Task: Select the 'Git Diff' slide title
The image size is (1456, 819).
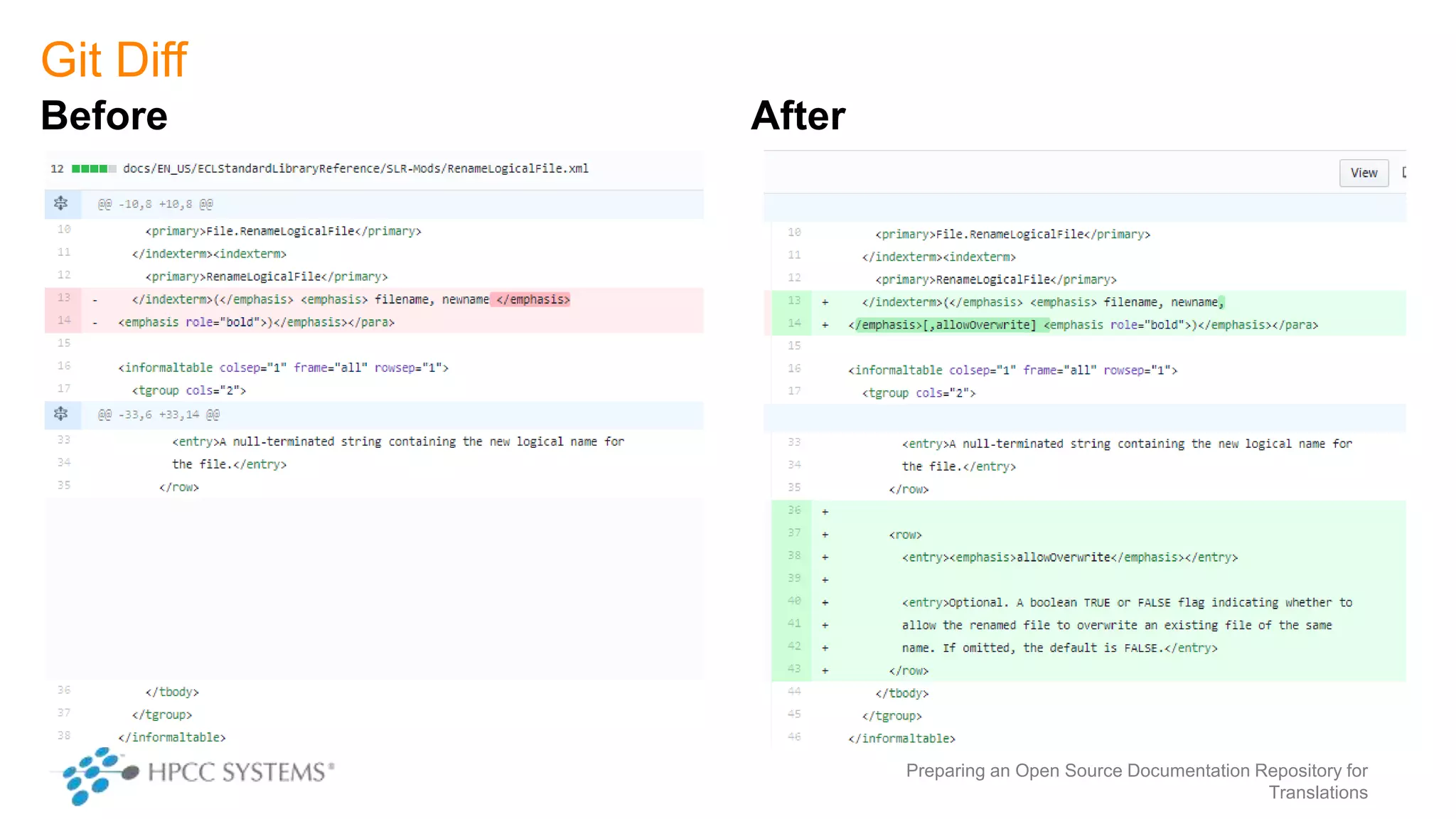Action: (x=114, y=59)
